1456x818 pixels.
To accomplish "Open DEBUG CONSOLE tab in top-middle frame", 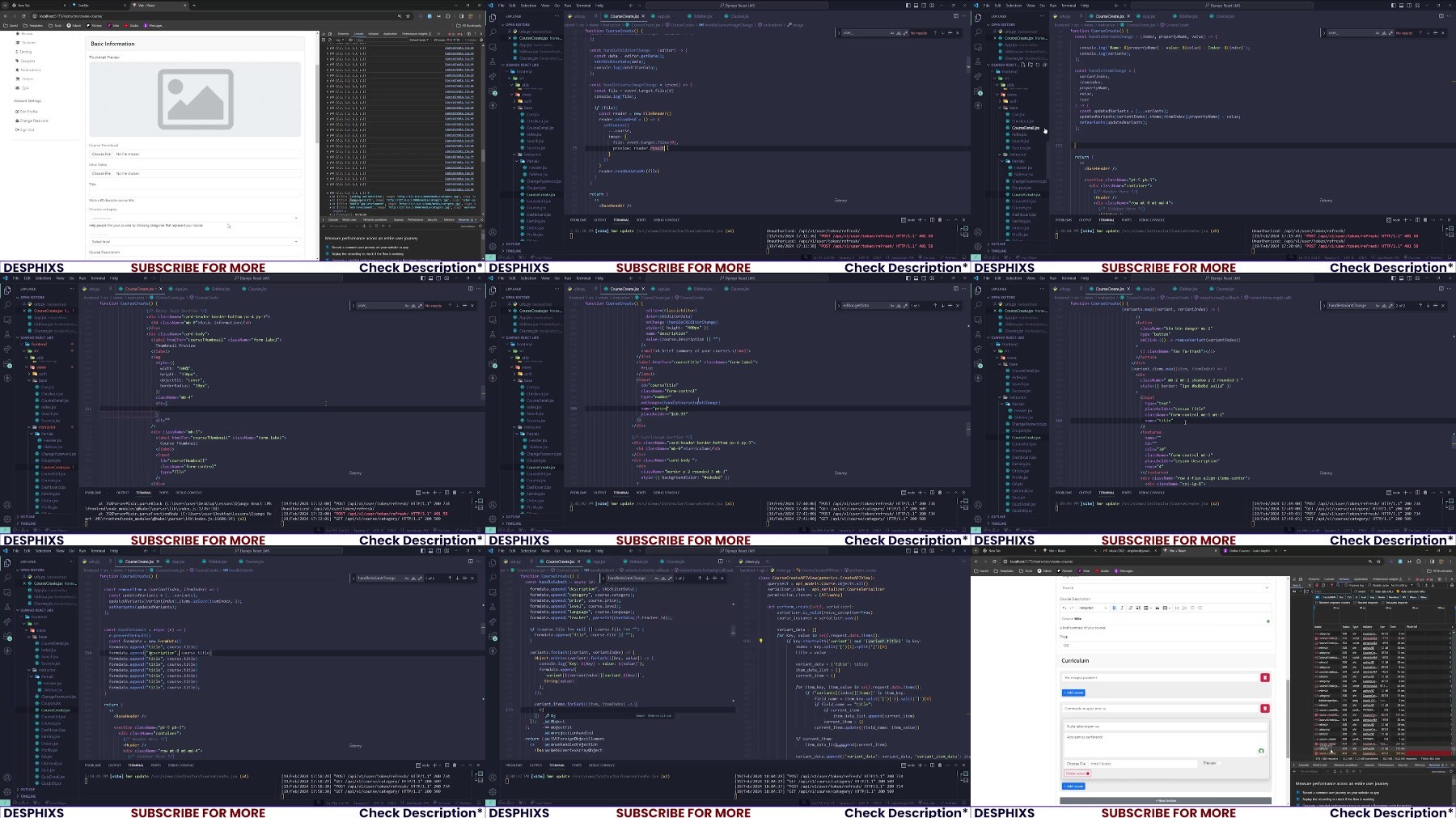I will [667, 220].
